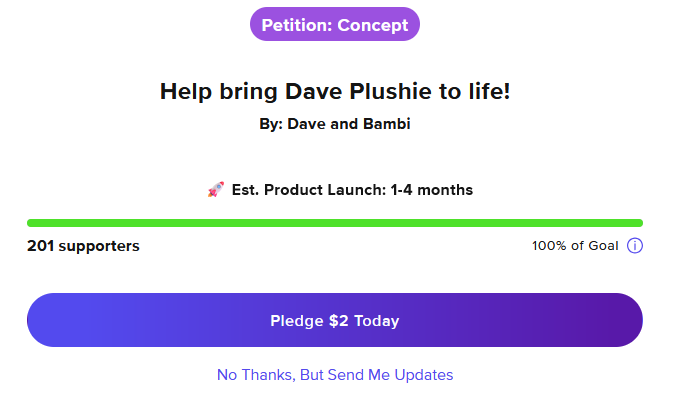The image size is (682, 404).
Task: Click the word Goal beside the info icon
Action: point(603,246)
